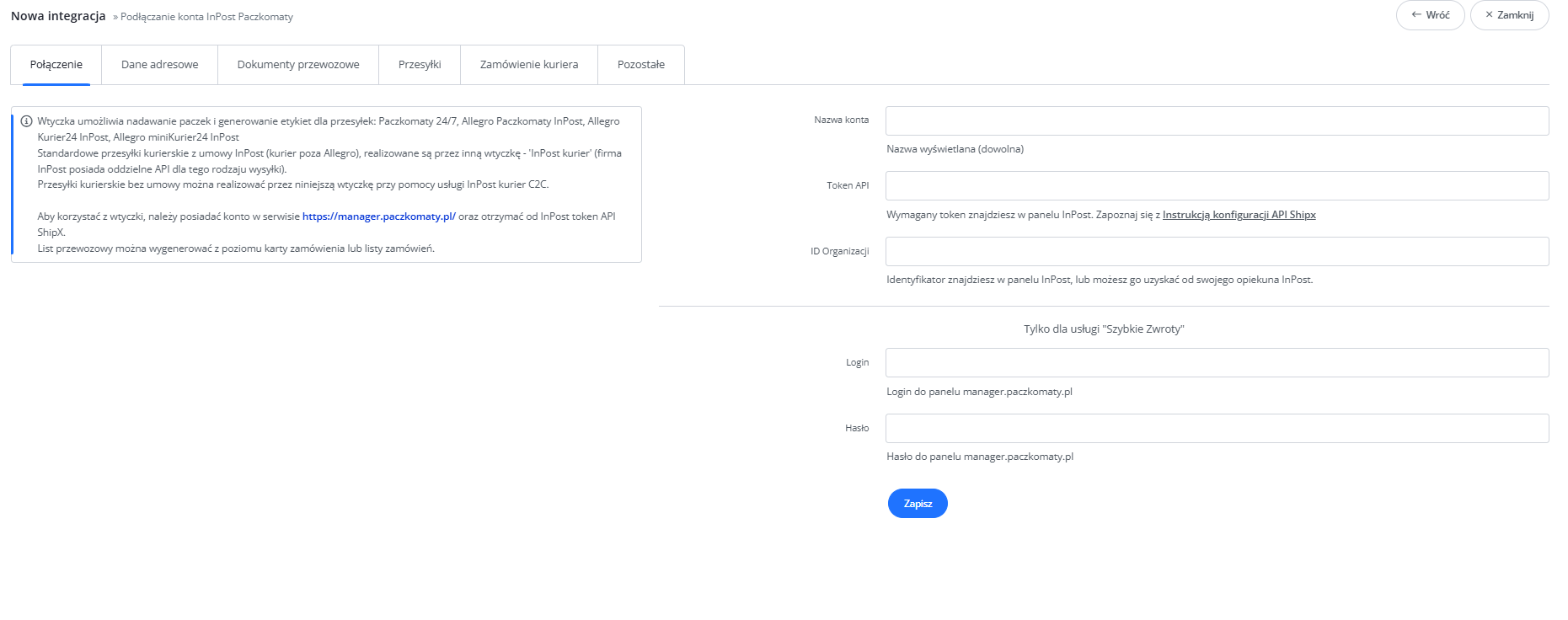Switch to the Pozostałe tab

[641, 65]
